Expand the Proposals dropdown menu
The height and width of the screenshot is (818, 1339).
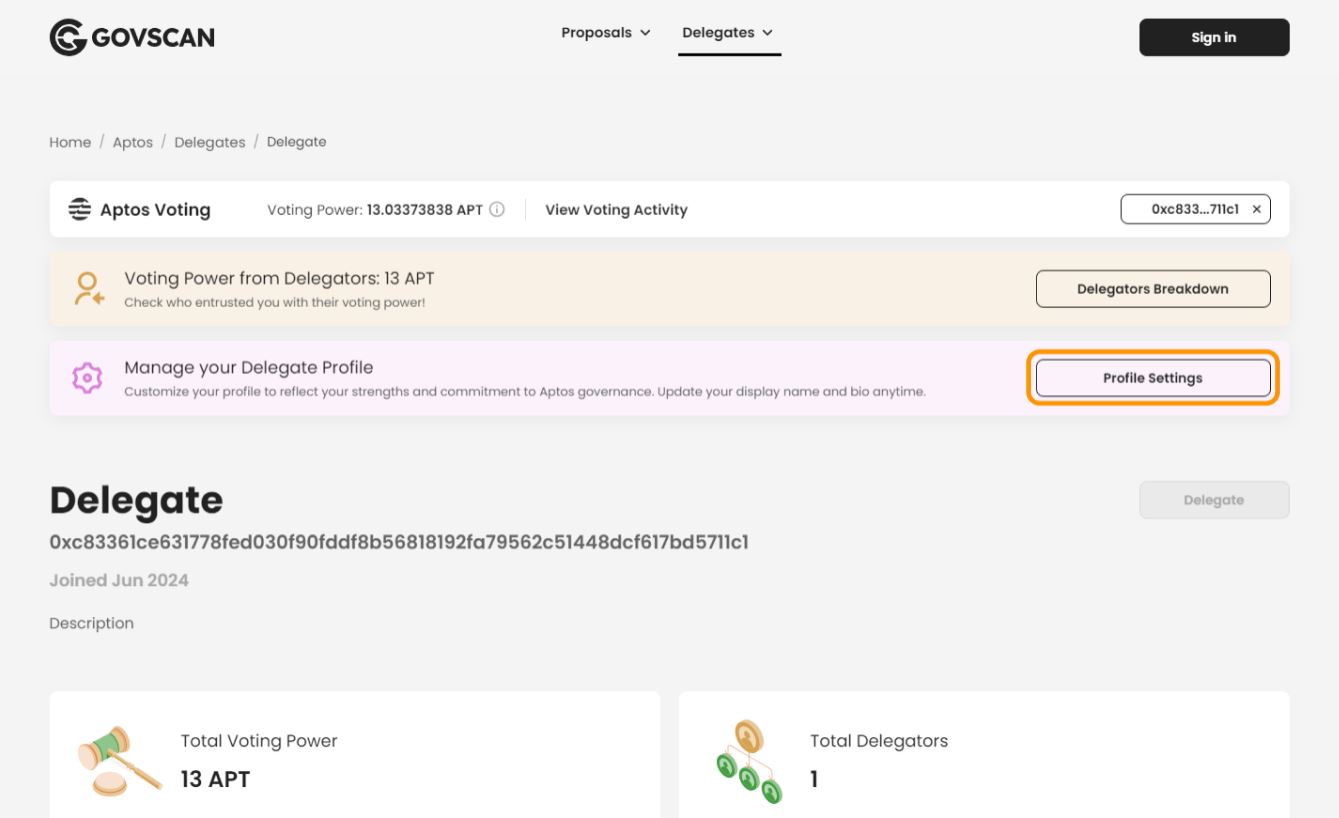606,33
